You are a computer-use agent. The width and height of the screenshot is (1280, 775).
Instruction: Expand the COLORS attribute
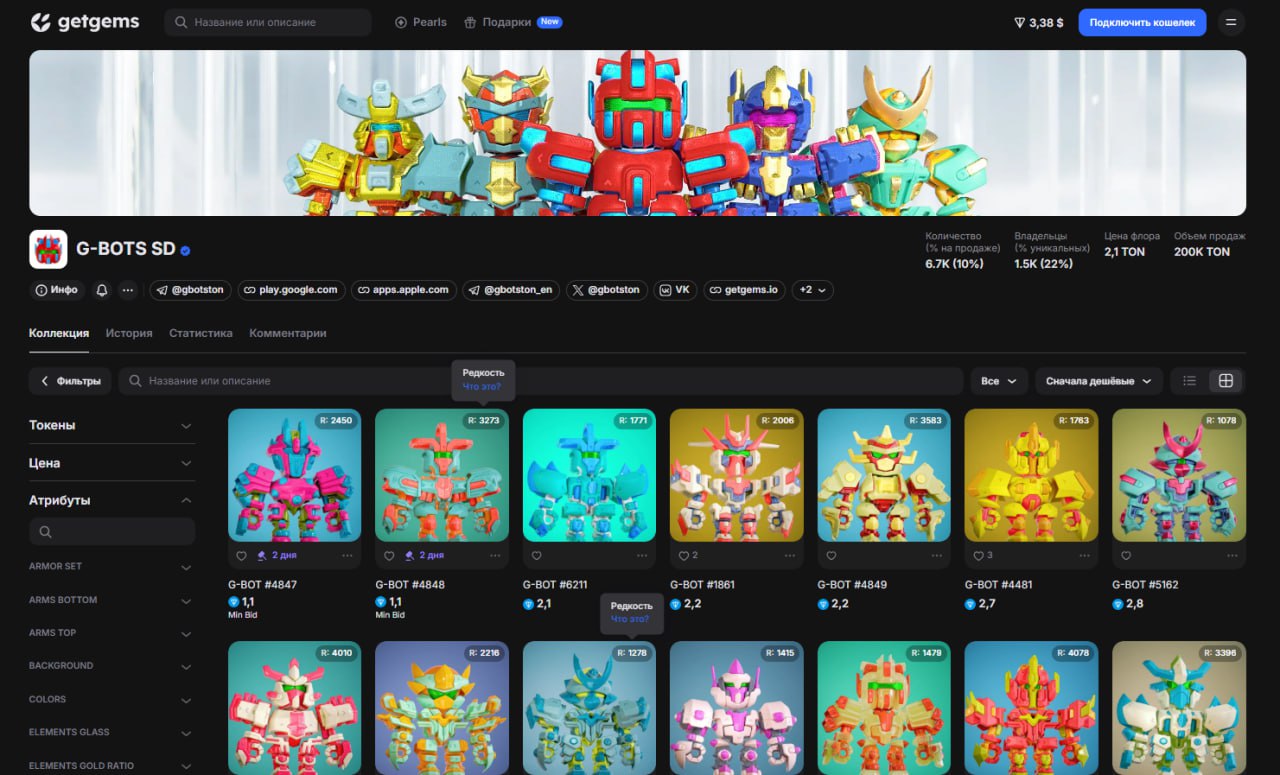click(x=111, y=699)
